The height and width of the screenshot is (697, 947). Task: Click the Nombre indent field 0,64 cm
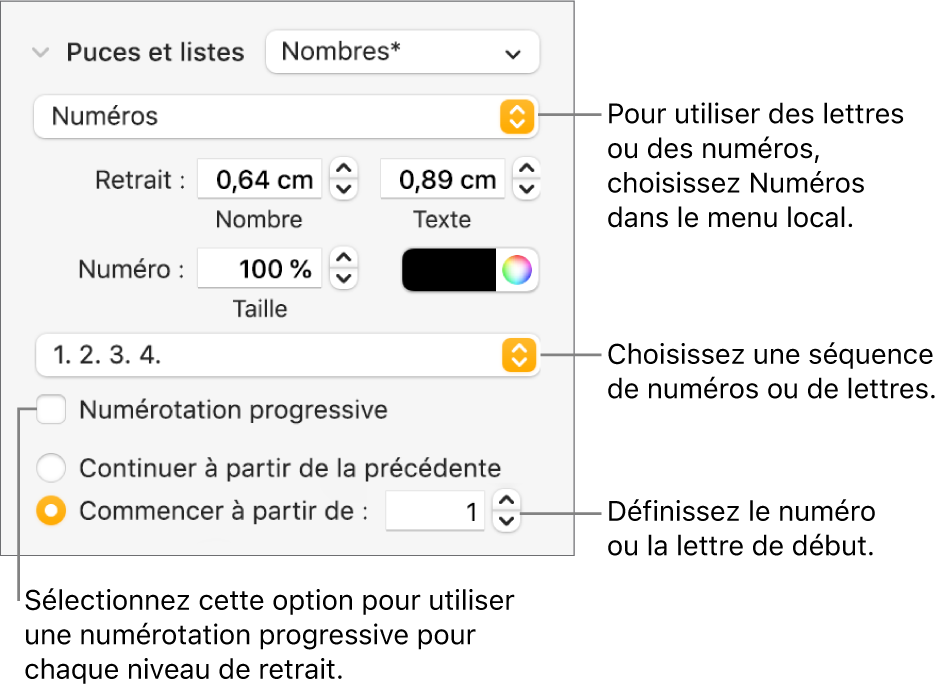click(260, 179)
